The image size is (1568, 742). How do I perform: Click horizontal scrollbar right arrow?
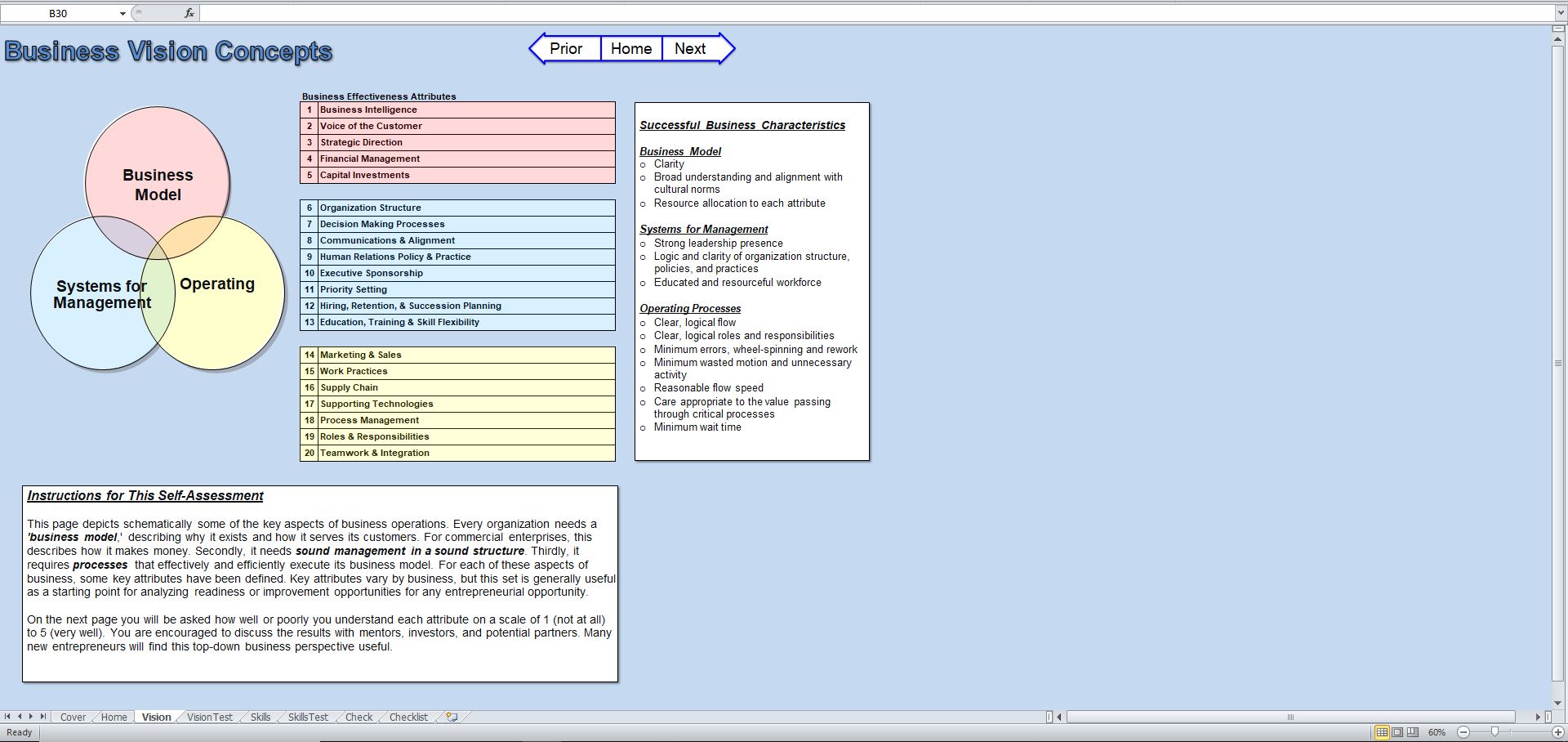[1538, 717]
